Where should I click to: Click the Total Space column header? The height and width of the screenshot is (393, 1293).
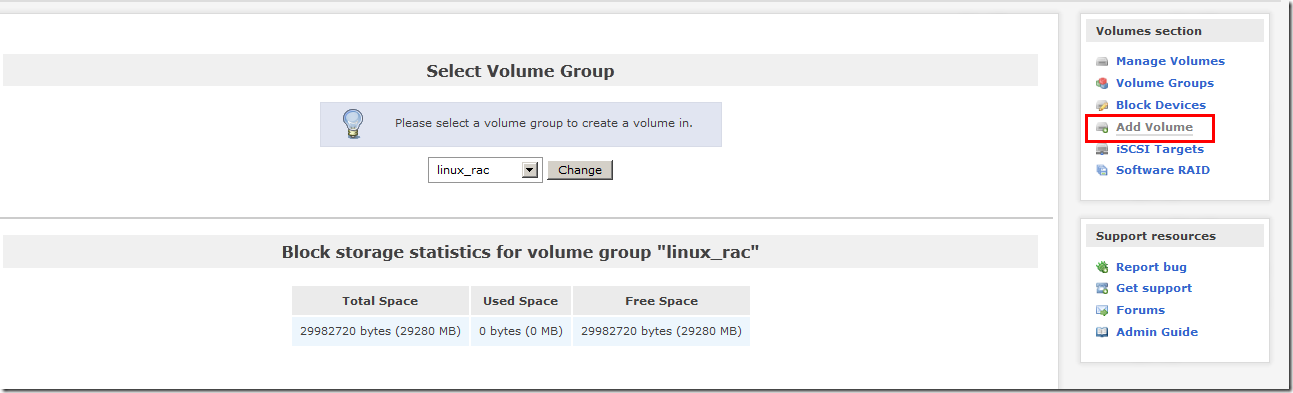(x=380, y=301)
